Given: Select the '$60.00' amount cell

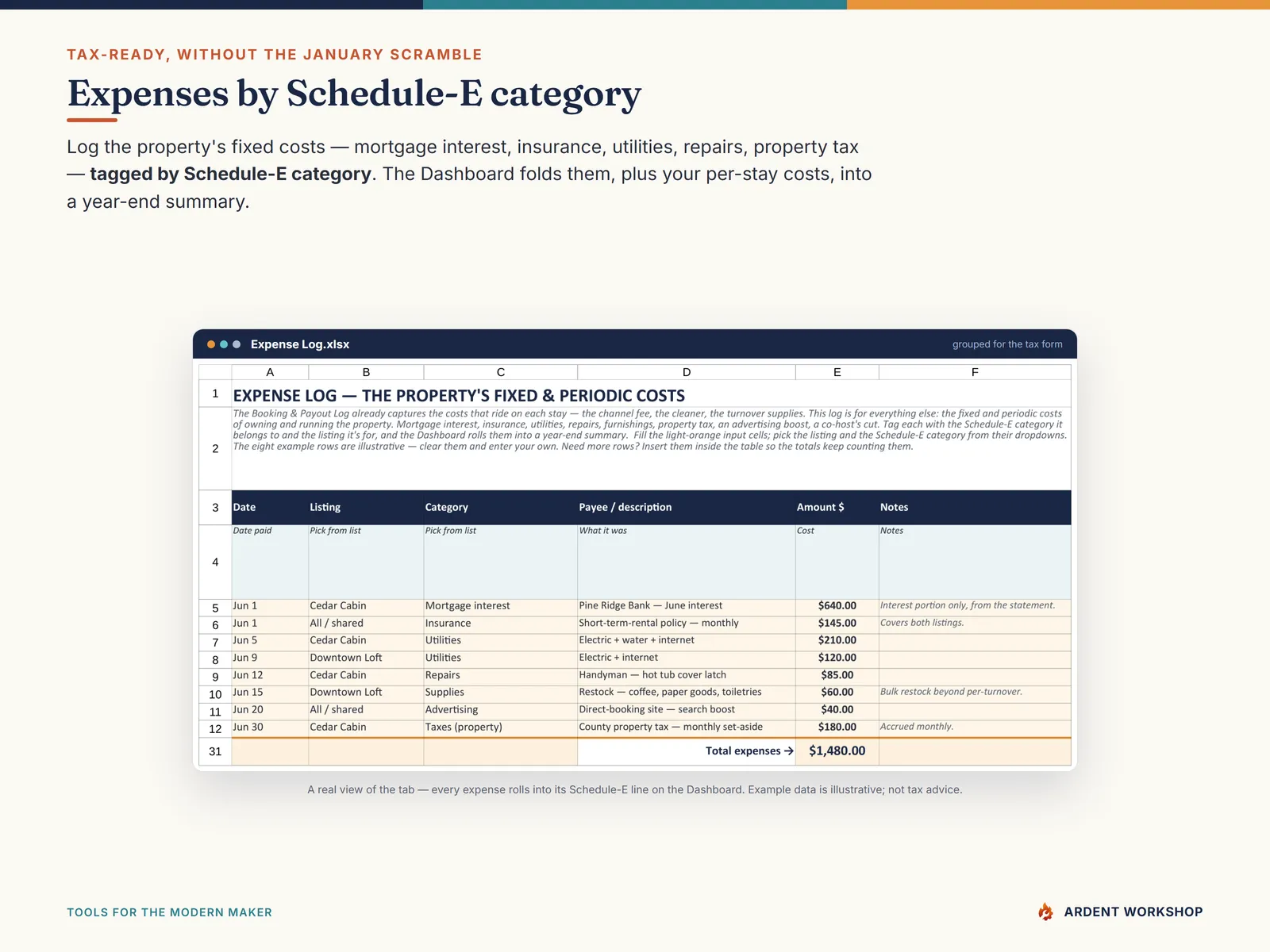Looking at the screenshot, I should (x=837, y=693).
